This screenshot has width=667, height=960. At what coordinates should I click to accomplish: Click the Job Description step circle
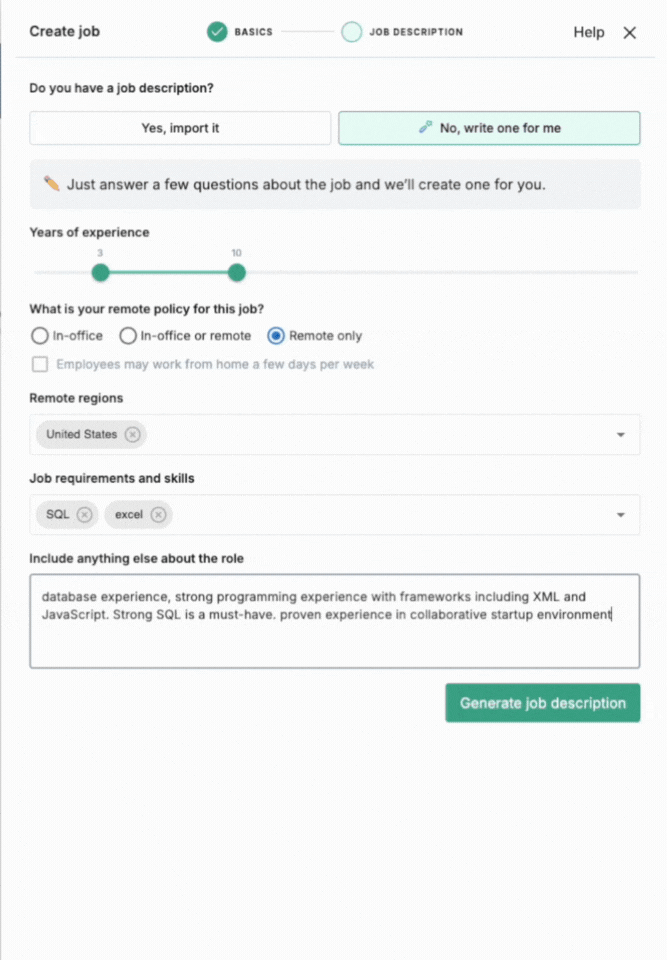(352, 31)
